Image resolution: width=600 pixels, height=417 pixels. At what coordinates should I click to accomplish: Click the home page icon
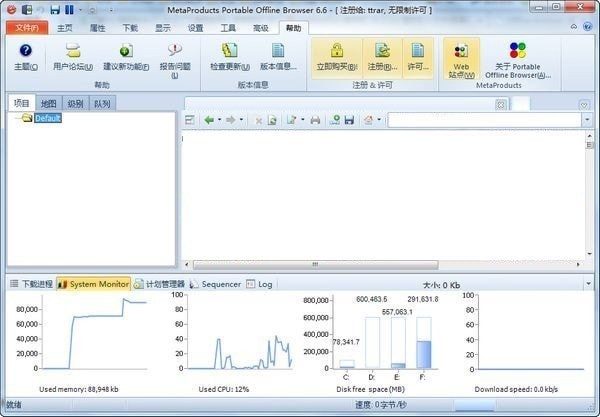pyautogui.click(x=368, y=120)
